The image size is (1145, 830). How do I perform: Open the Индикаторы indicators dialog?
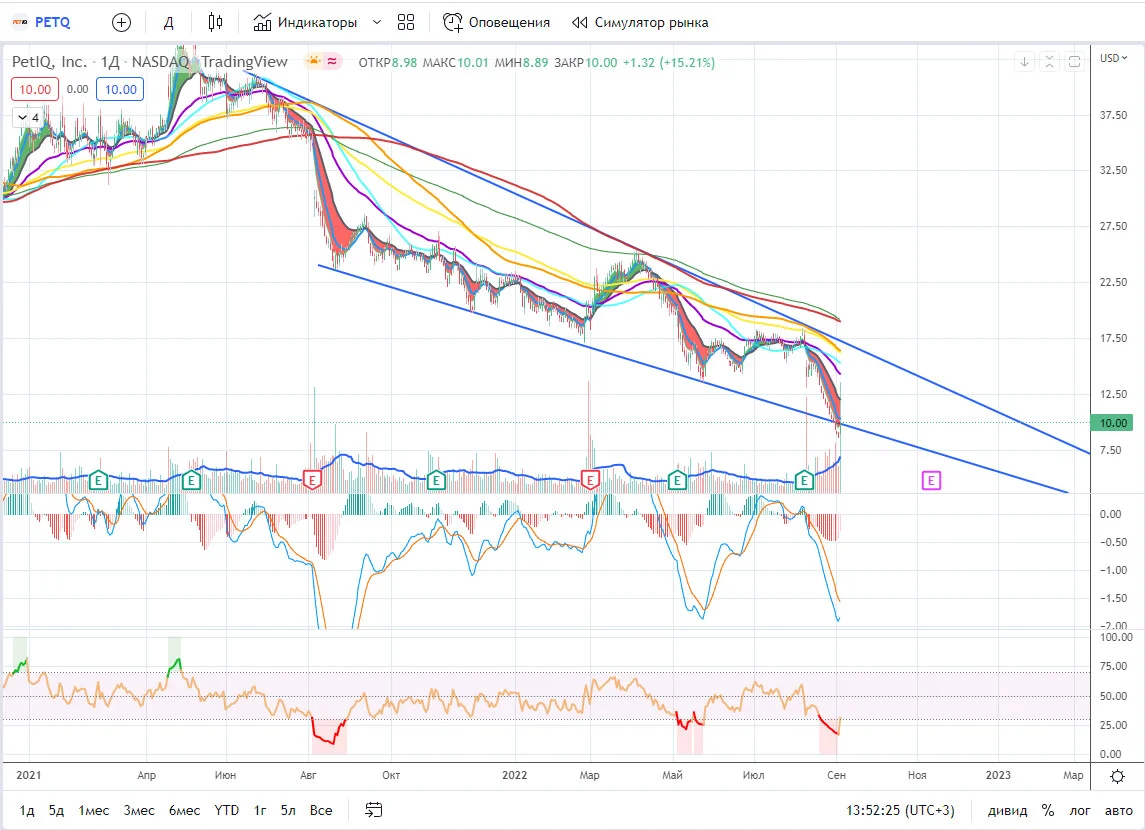[x=305, y=23]
